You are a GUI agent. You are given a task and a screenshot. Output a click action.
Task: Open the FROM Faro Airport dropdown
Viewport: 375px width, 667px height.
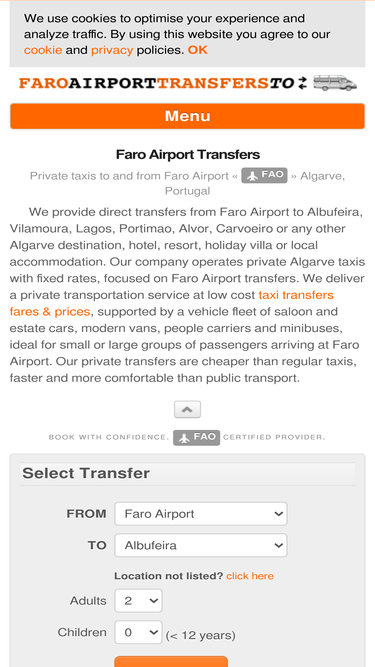[x=201, y=514]
